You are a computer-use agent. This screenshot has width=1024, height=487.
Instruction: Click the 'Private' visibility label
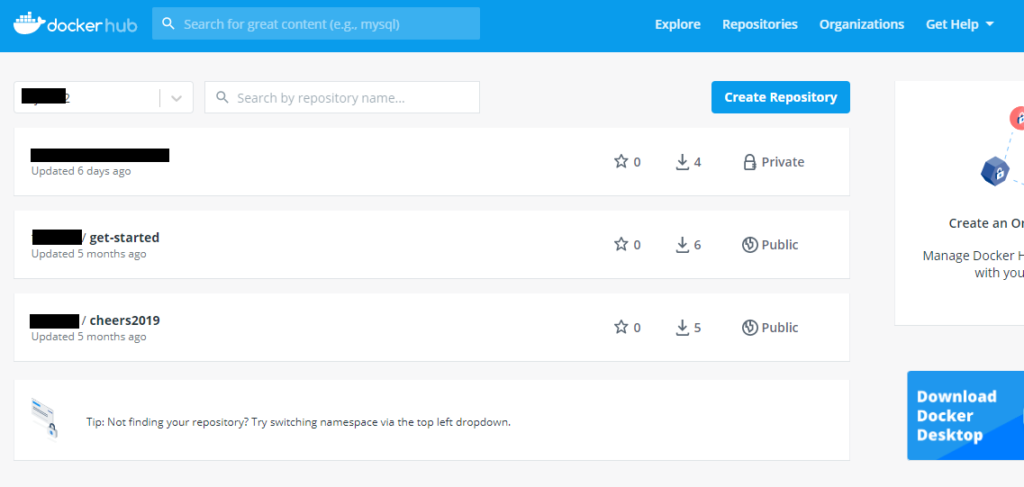coord(783,162)
